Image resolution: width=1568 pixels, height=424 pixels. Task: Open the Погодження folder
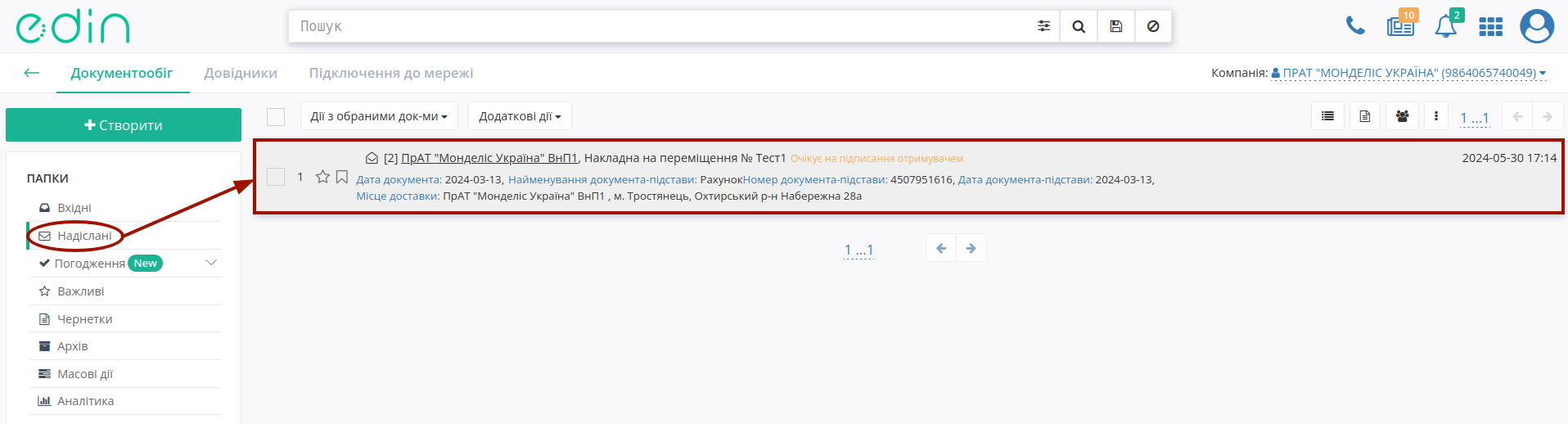(89, 264)
